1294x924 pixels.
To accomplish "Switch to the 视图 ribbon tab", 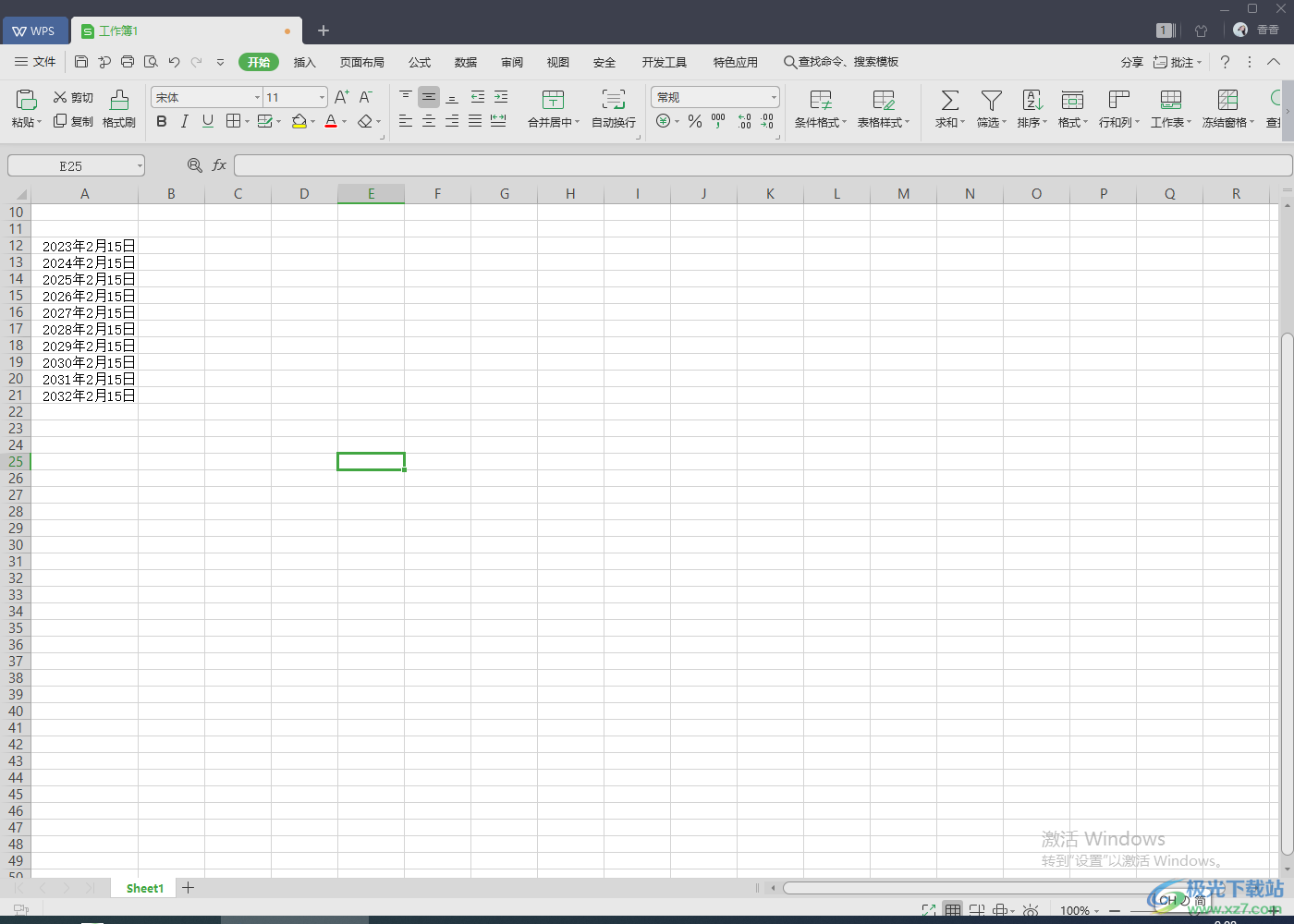I will point(558,62).
